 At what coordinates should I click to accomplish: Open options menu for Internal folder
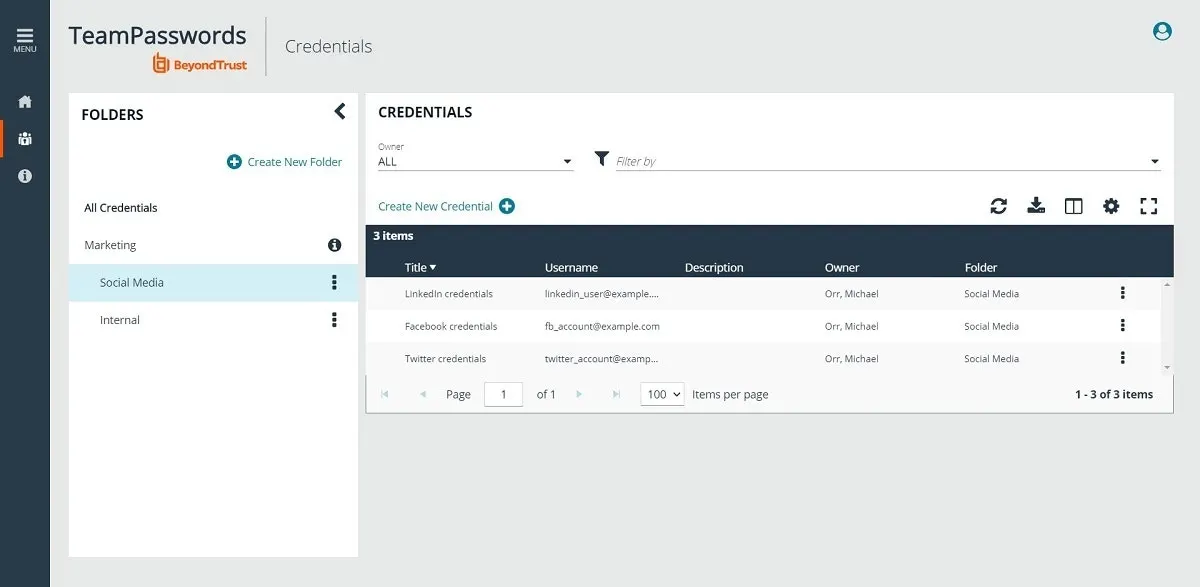pos(334,320)
